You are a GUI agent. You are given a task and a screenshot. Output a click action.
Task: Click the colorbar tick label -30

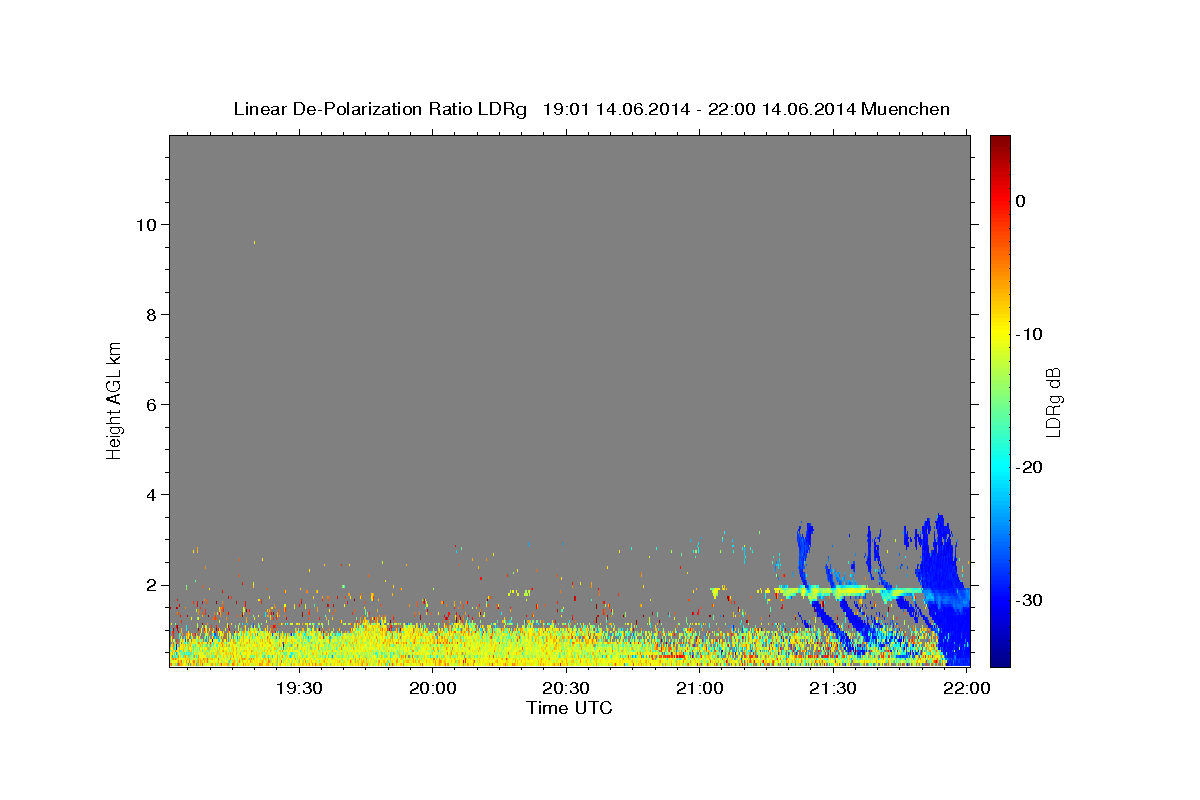1029,600
